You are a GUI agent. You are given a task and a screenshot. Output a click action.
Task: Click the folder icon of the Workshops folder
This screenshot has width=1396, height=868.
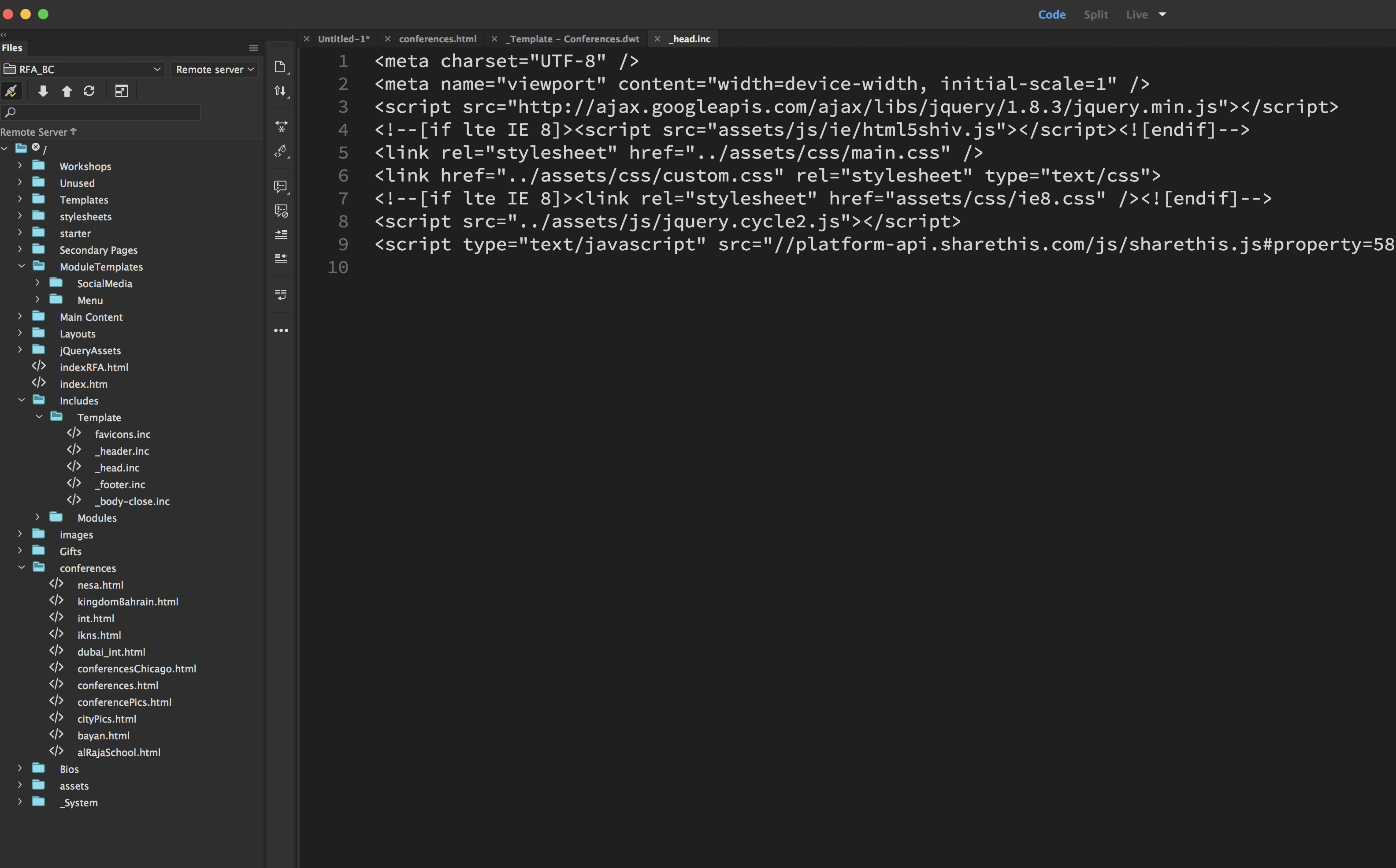click(38, 165)
